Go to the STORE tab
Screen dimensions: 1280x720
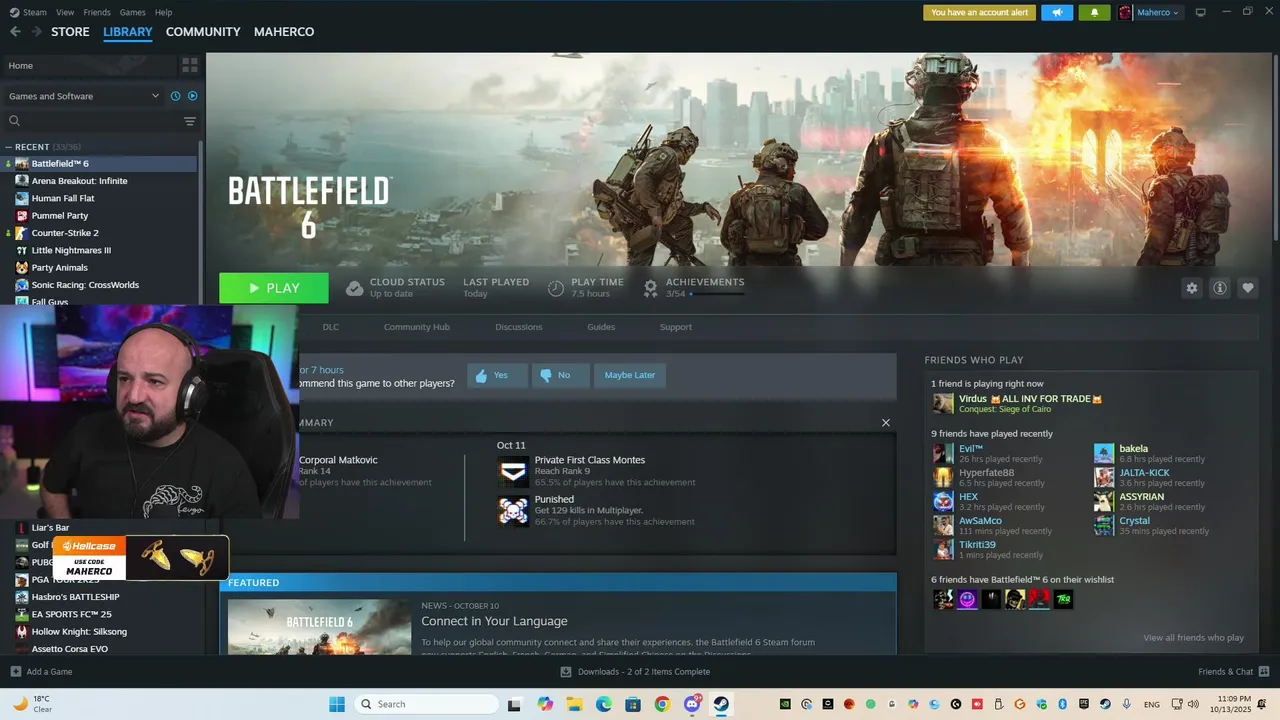click(x=70, y=32)
